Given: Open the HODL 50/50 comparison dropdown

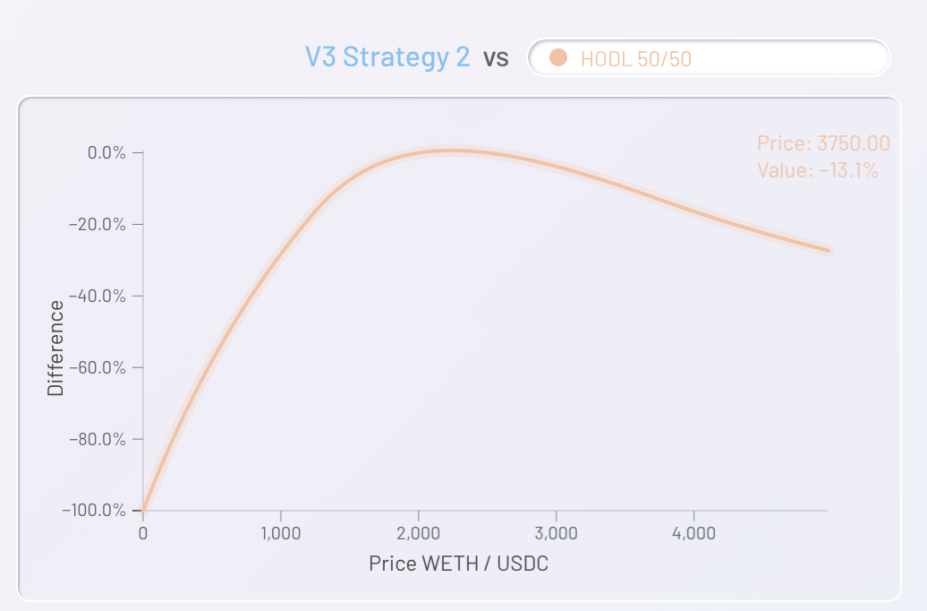Looking at the screenshot, I should pyautogui.click(x=708, y=58).
